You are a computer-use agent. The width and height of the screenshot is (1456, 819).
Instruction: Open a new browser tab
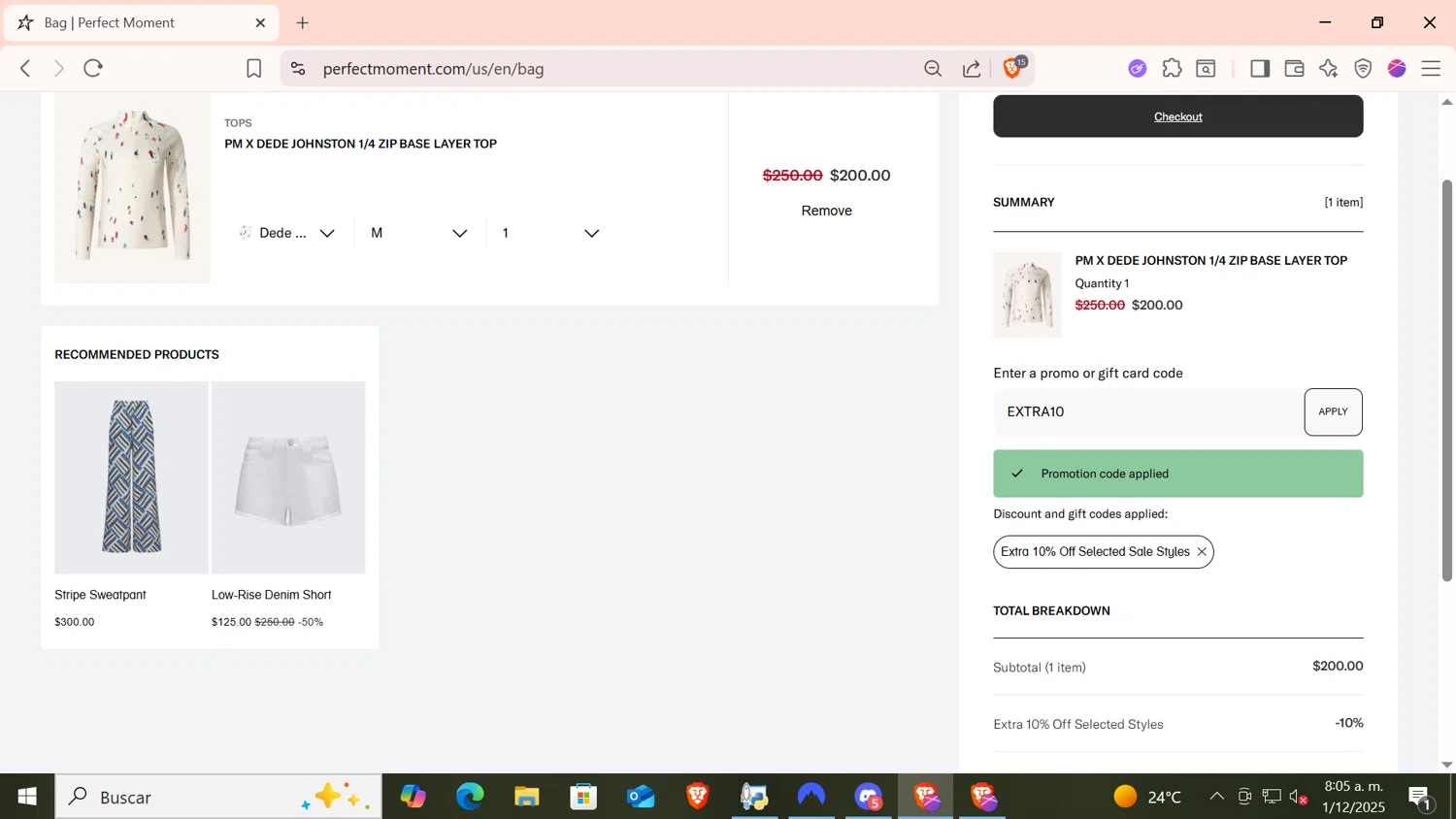pyautogui.click(x=303, y=22)
